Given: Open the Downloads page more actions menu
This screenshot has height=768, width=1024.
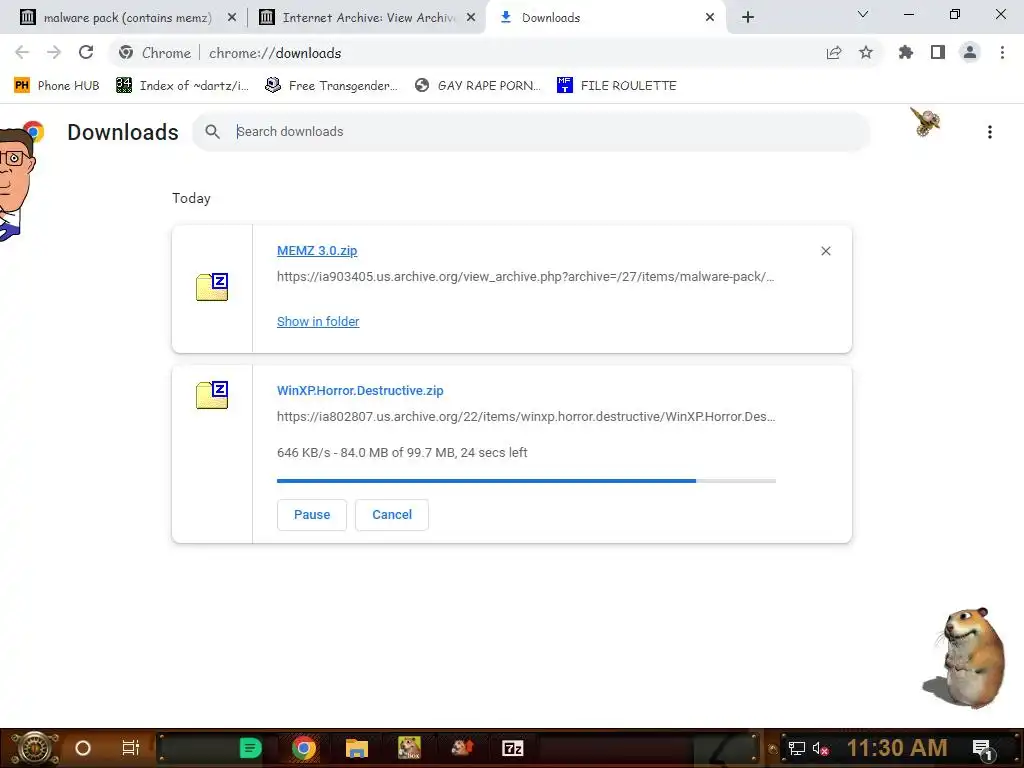Looking at the screenshot, I should (x=990, y=132).
